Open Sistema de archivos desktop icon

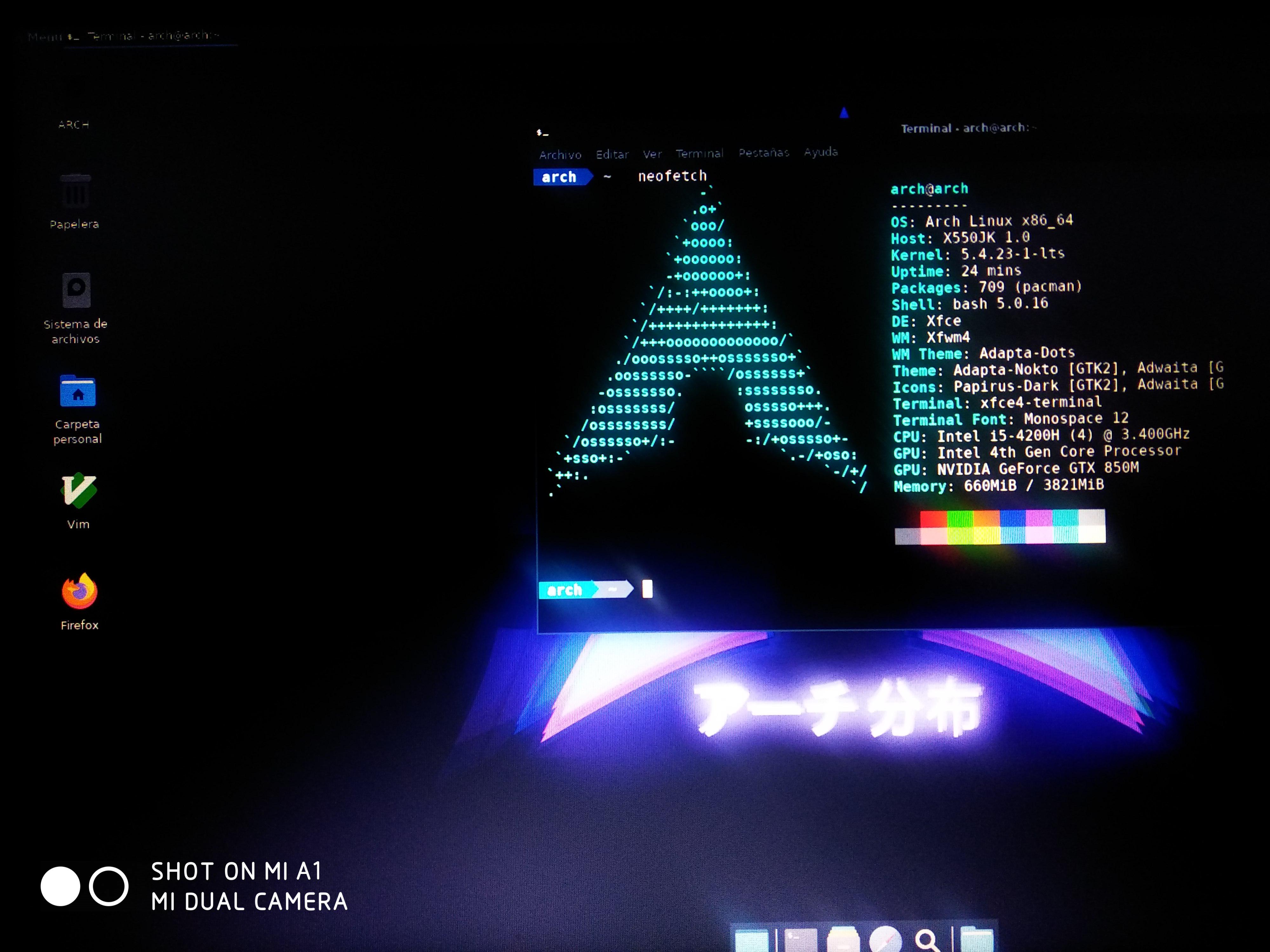coord(77,290)
